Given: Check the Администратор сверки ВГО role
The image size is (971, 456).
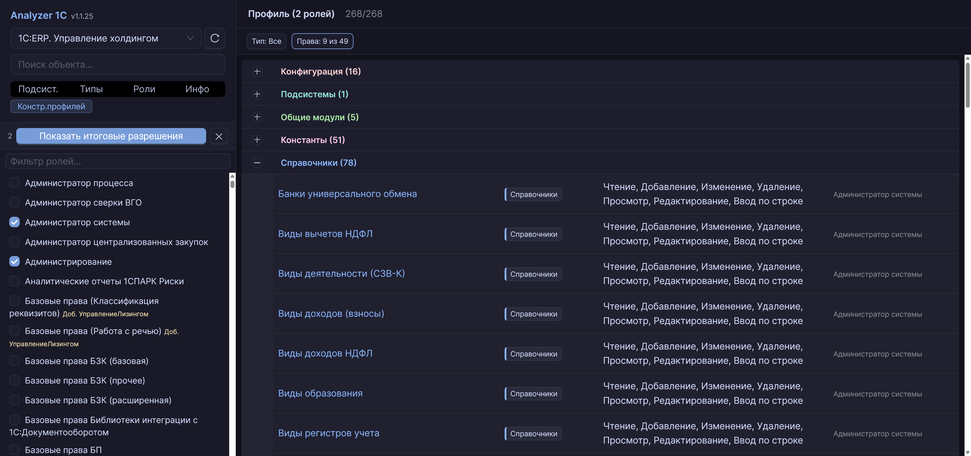Looking at the screenshot, I should pyautogui.click(x=15, y=203).
